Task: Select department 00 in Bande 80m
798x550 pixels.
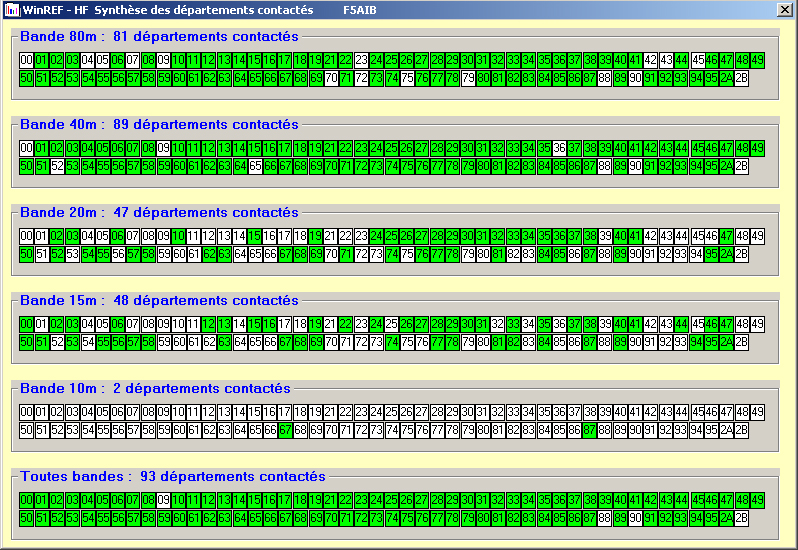Action: (27, 60)
